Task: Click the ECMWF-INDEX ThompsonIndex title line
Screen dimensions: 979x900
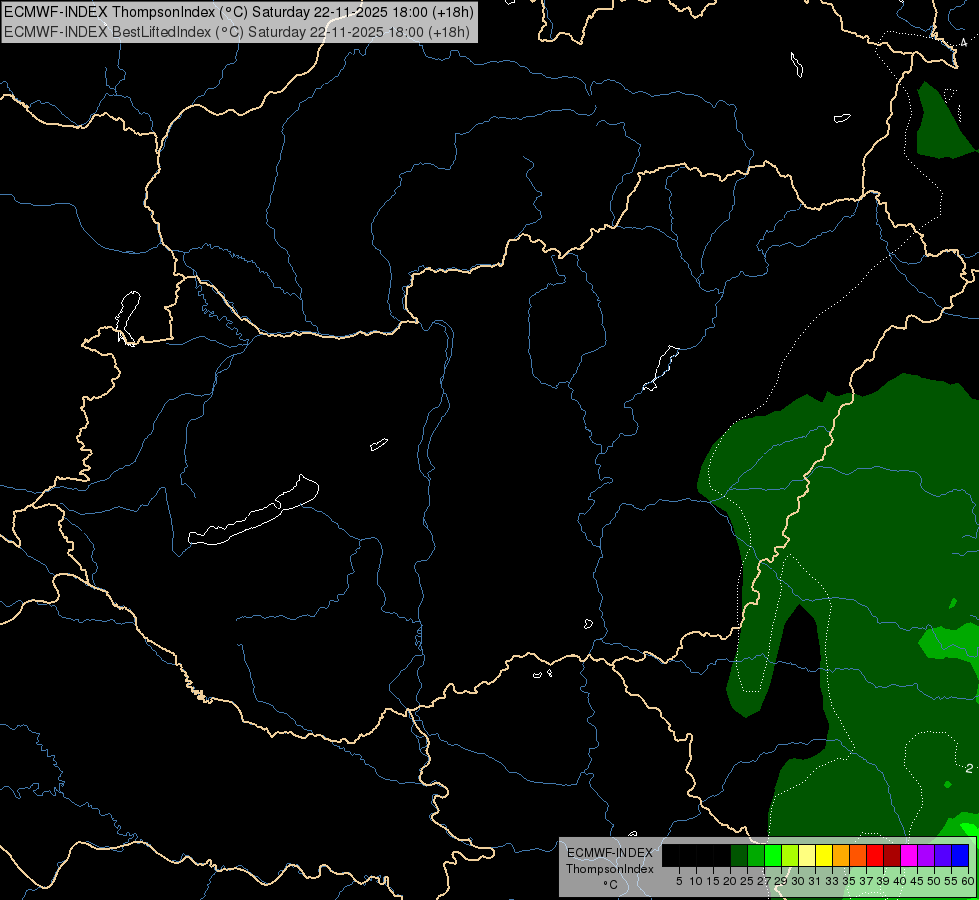Action: point(239,12)
